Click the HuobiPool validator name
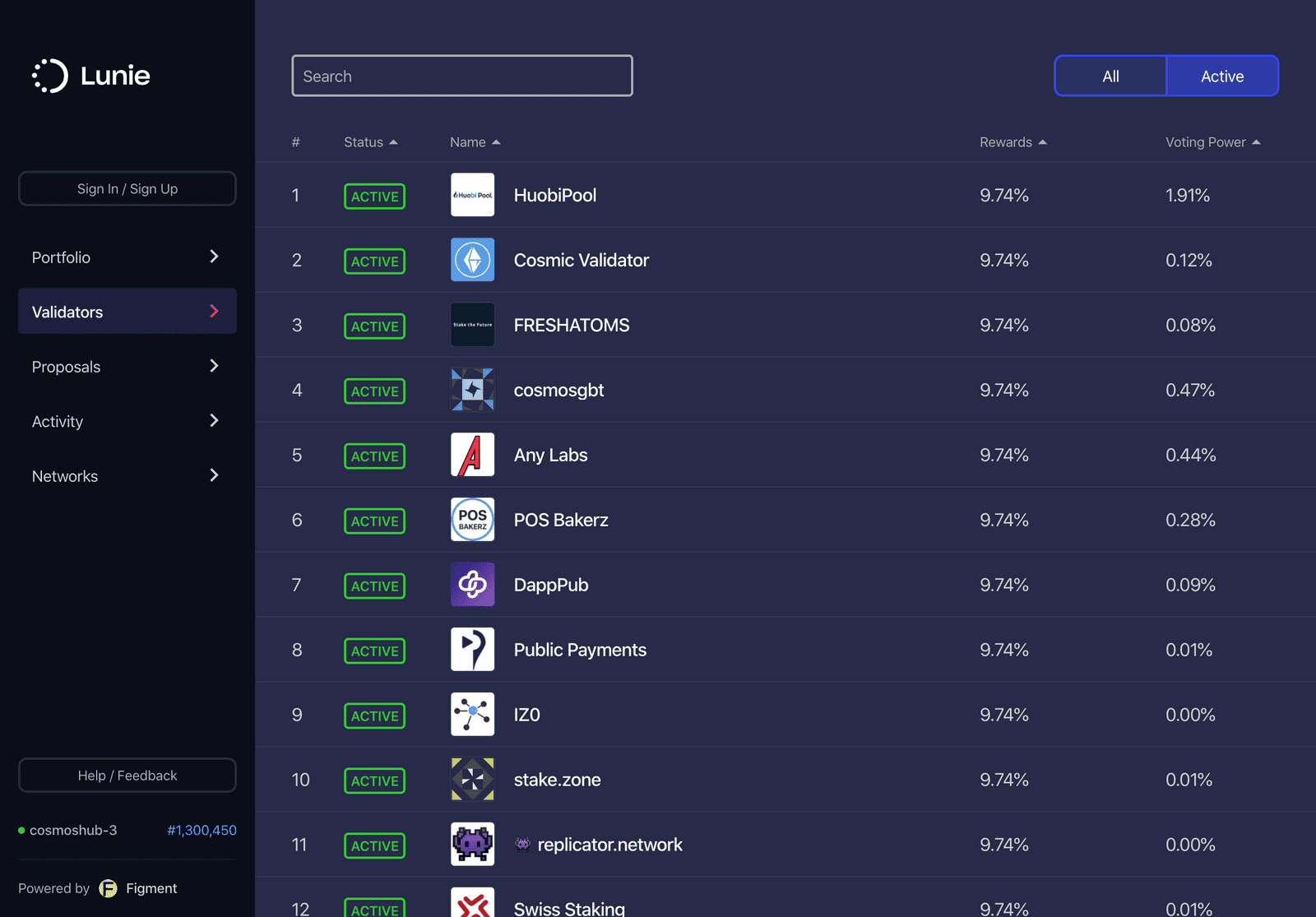This screenshot has height=917, width=1316. click(555, 196)
